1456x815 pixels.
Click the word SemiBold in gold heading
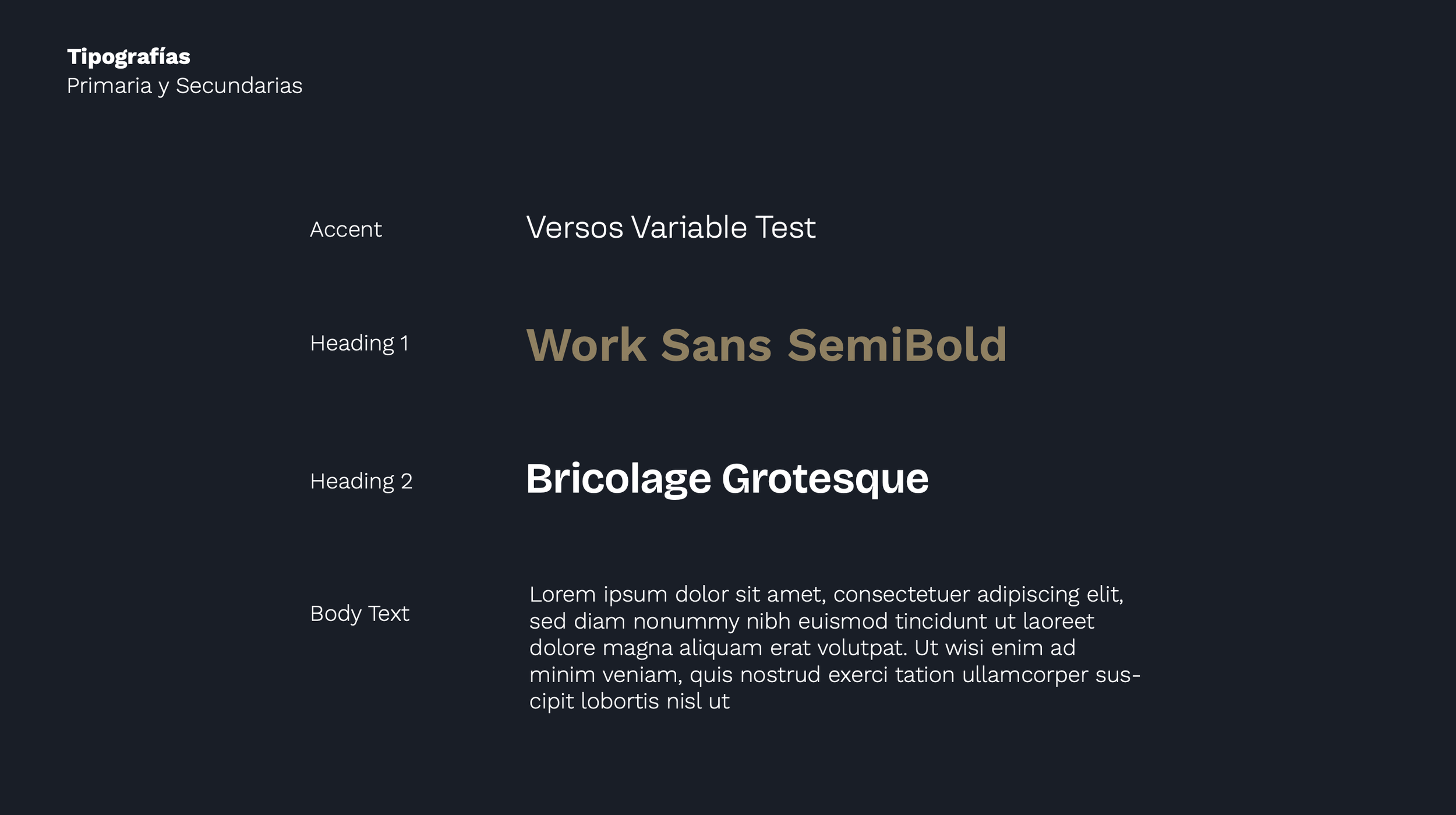click(x=896, y=345)
